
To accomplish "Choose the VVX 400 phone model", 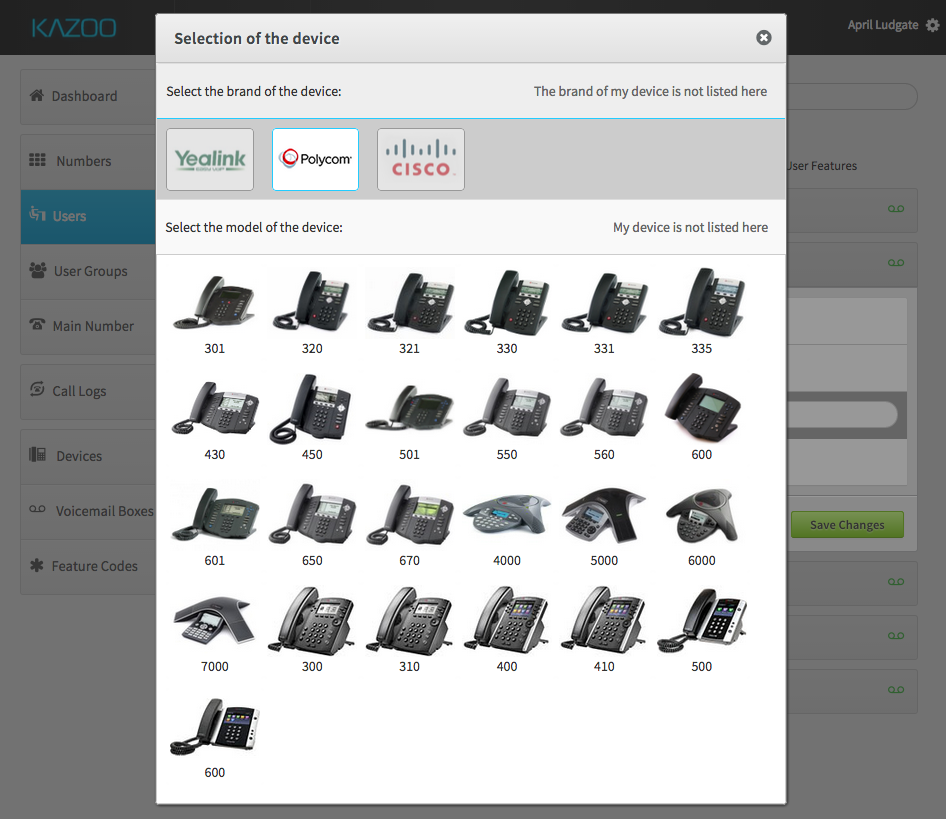I will (507, 630).
